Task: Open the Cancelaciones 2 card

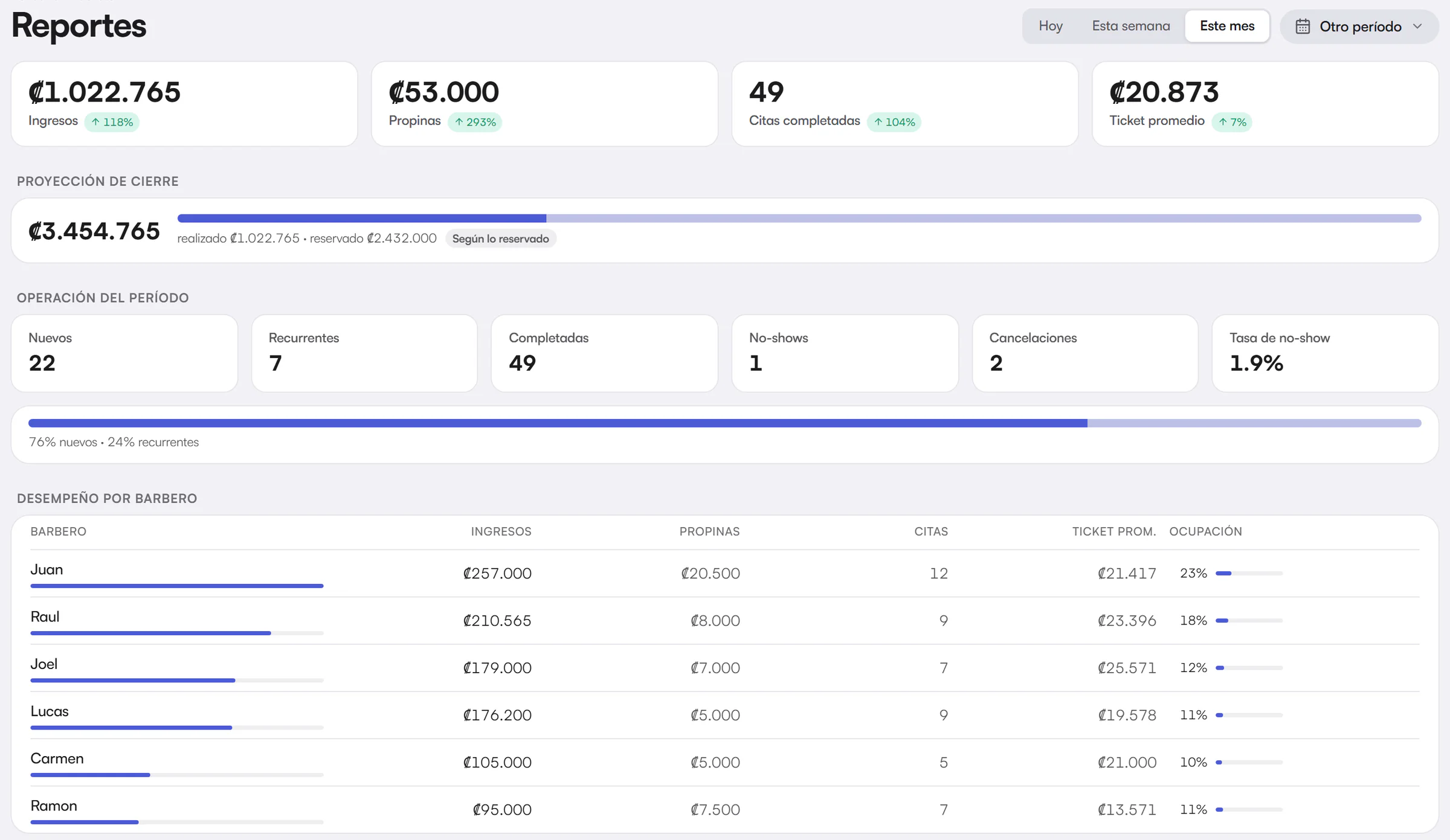Action: pyautogui.click(x=1085, y=353)
